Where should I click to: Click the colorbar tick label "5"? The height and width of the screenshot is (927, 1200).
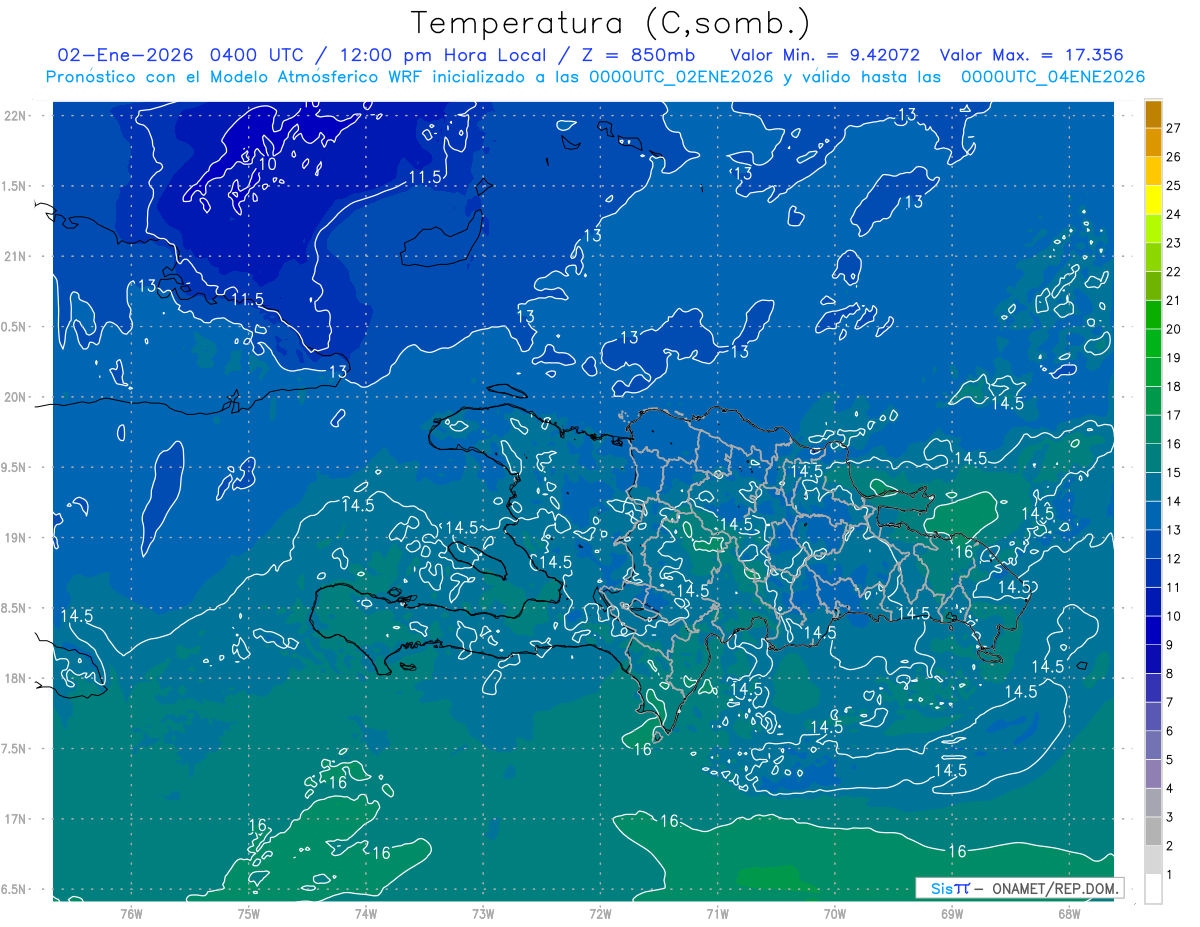coord(1169,760)
